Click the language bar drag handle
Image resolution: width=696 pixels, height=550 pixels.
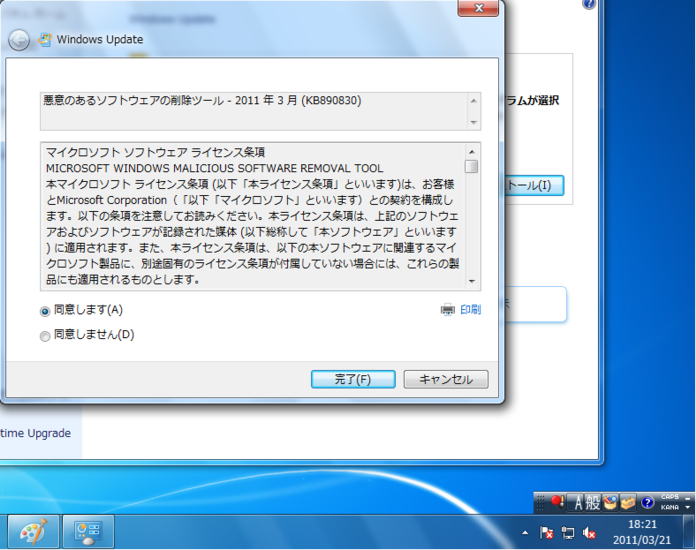(540, 503)
